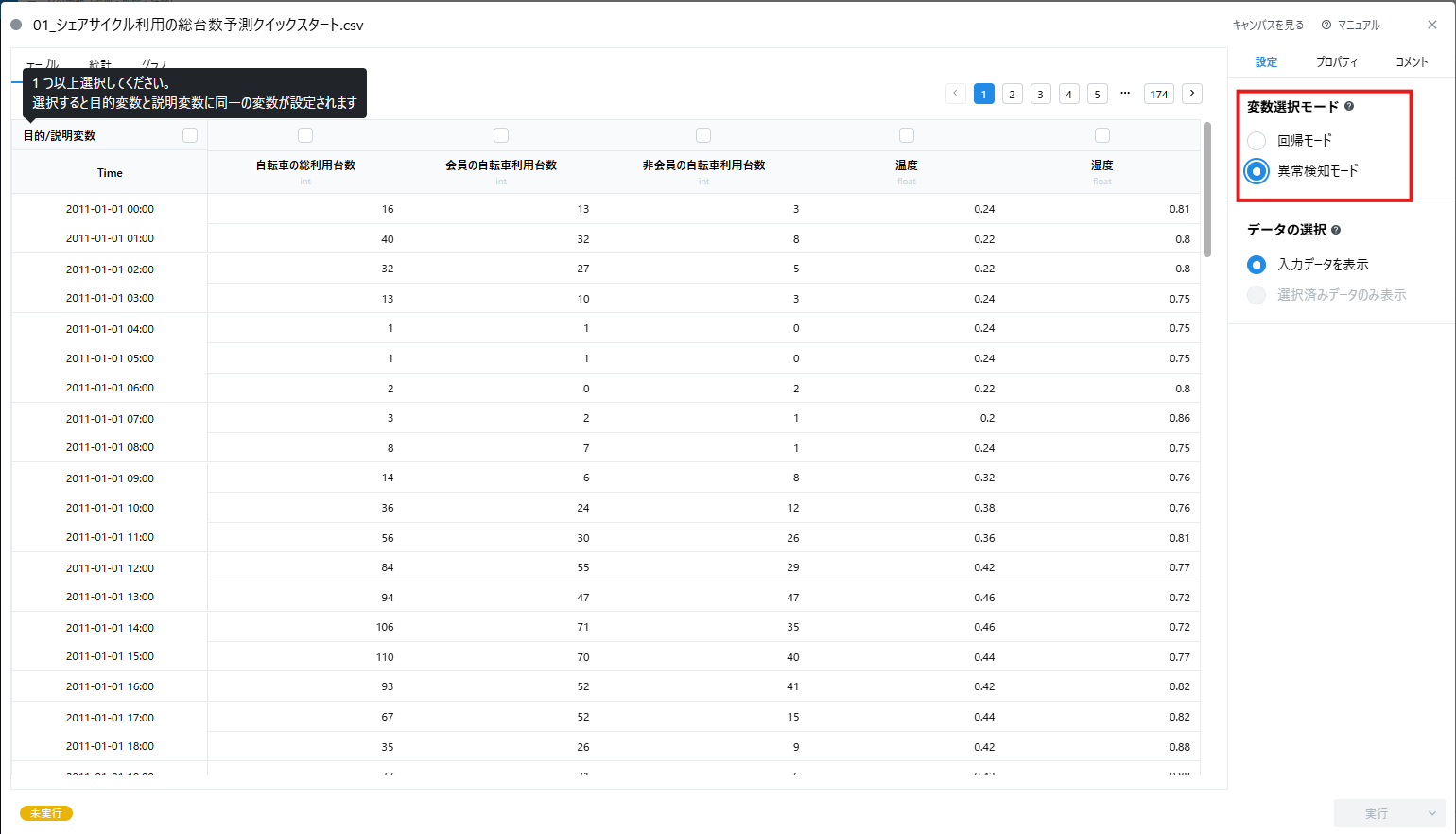The width and height of the screenshot is (1456, 834).
Task: Close the dataset settings dialog
Action: 1432,26
